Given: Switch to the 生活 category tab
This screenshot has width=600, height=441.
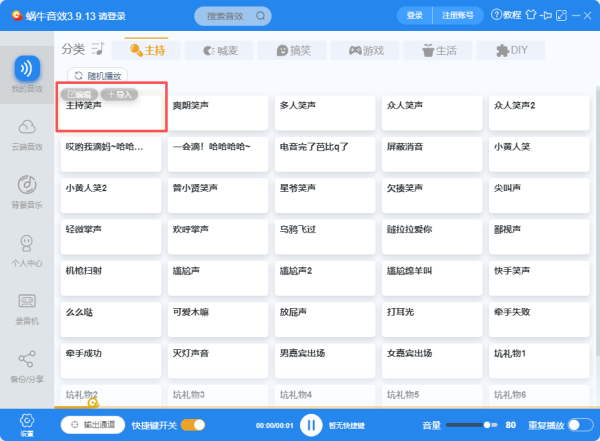Looking at the screenshot, I should [438, 50].
